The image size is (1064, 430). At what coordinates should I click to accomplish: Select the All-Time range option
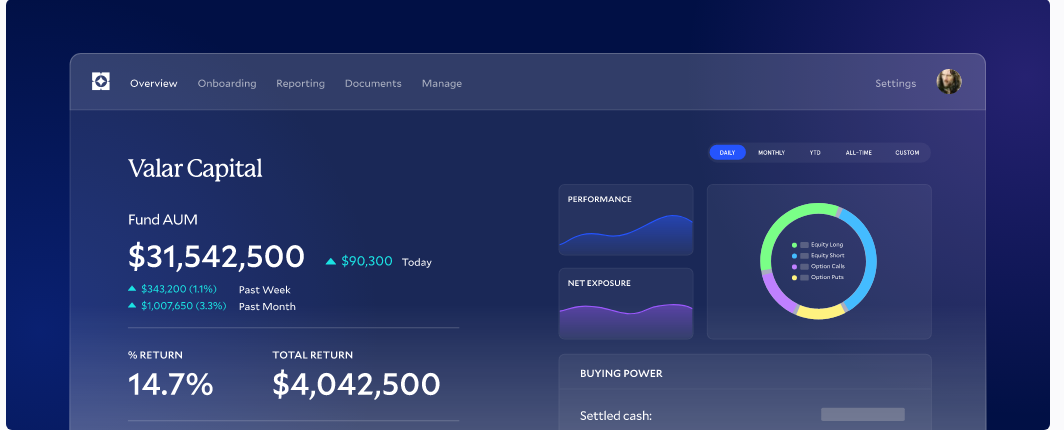point(858,153)
